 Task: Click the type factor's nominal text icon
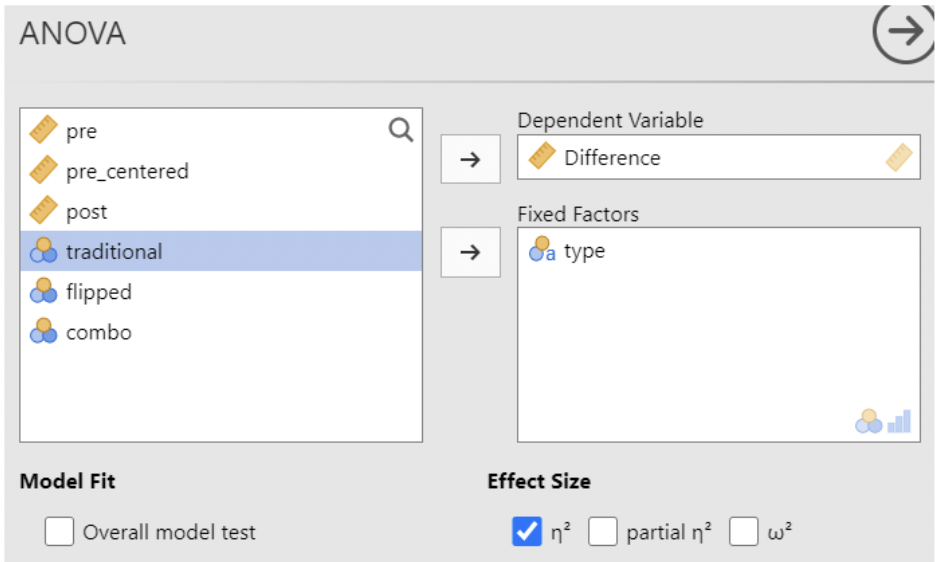click(542, 250)
